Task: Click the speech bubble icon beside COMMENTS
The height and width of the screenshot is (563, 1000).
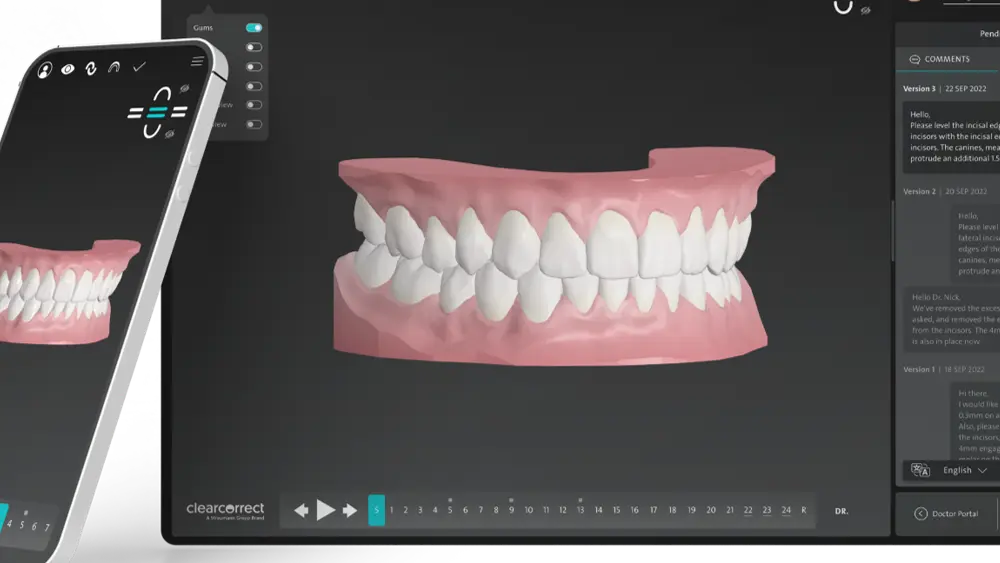Action: pos(915,59)
